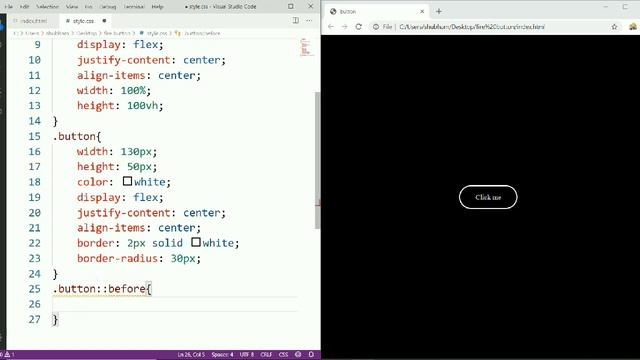Open the Debug menu

pyautogui.click(x=108, y=7)
